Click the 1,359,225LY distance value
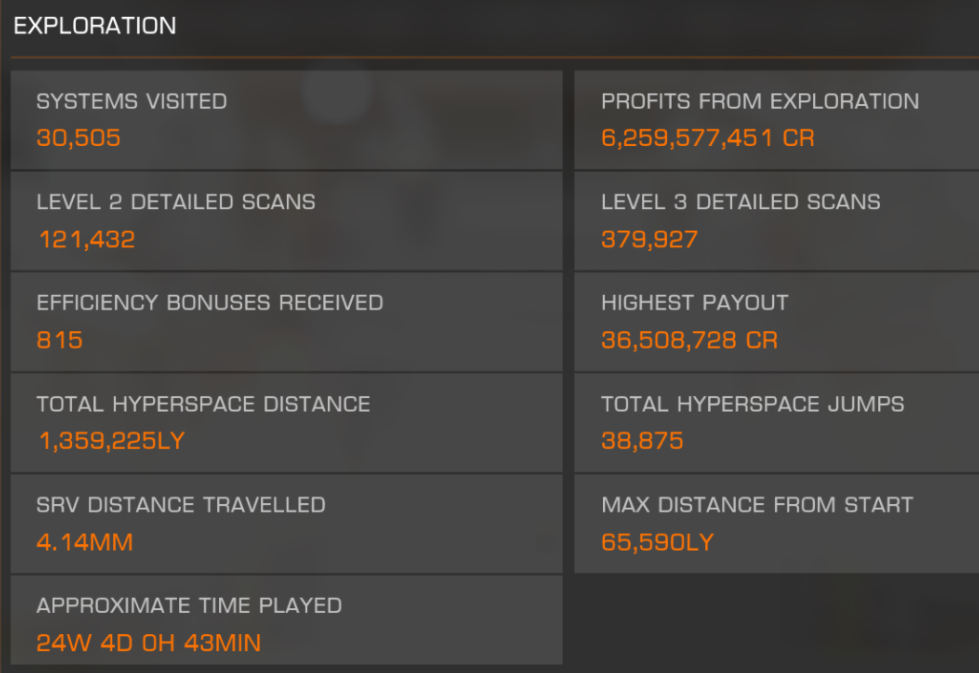The image size is (979, 673). tap(112, 441)
